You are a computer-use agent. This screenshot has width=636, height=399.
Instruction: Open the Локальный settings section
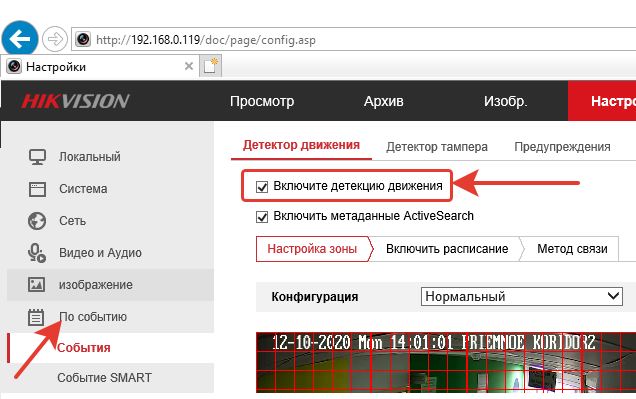[90, 157]
